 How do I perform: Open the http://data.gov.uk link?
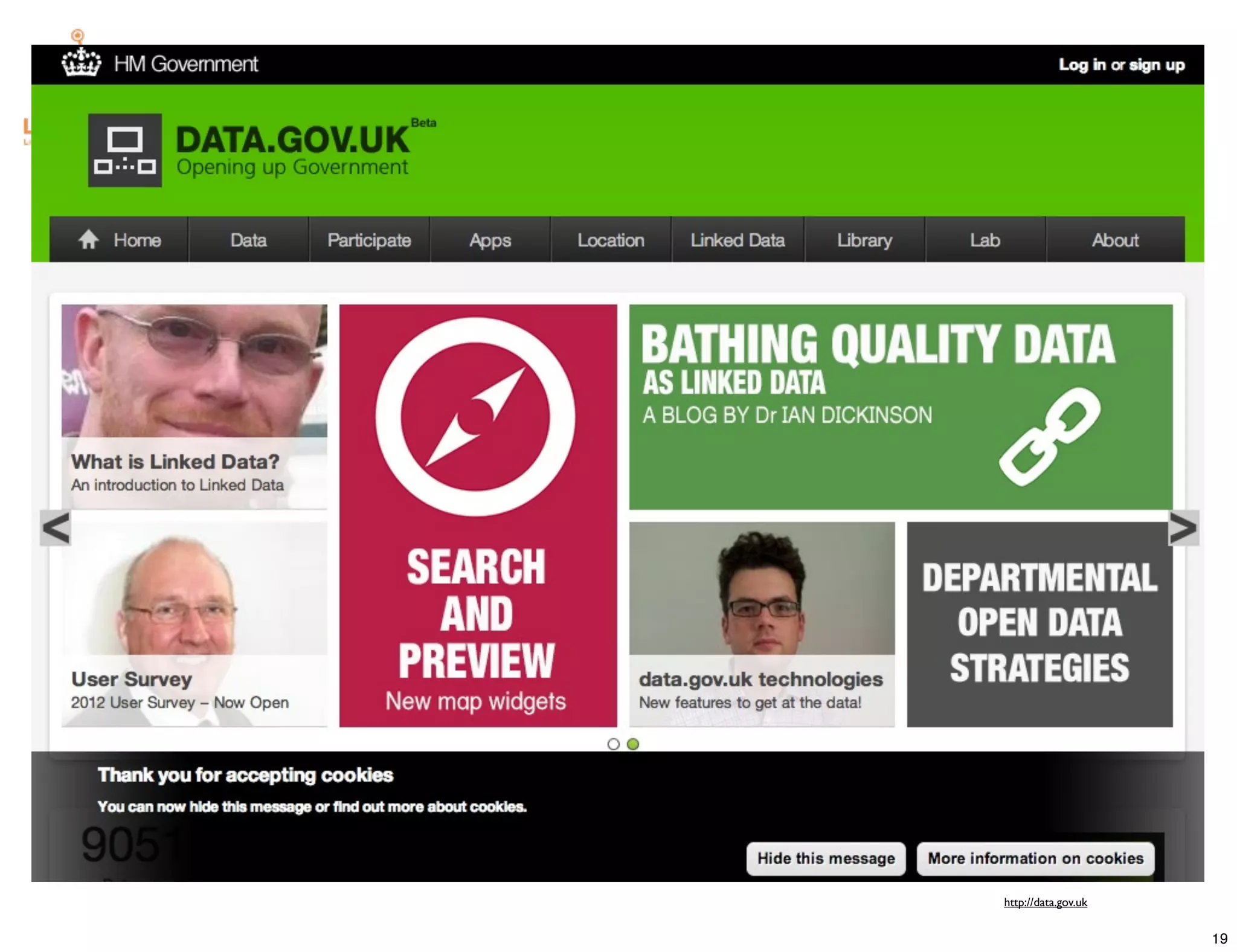tap(1045, 902)
